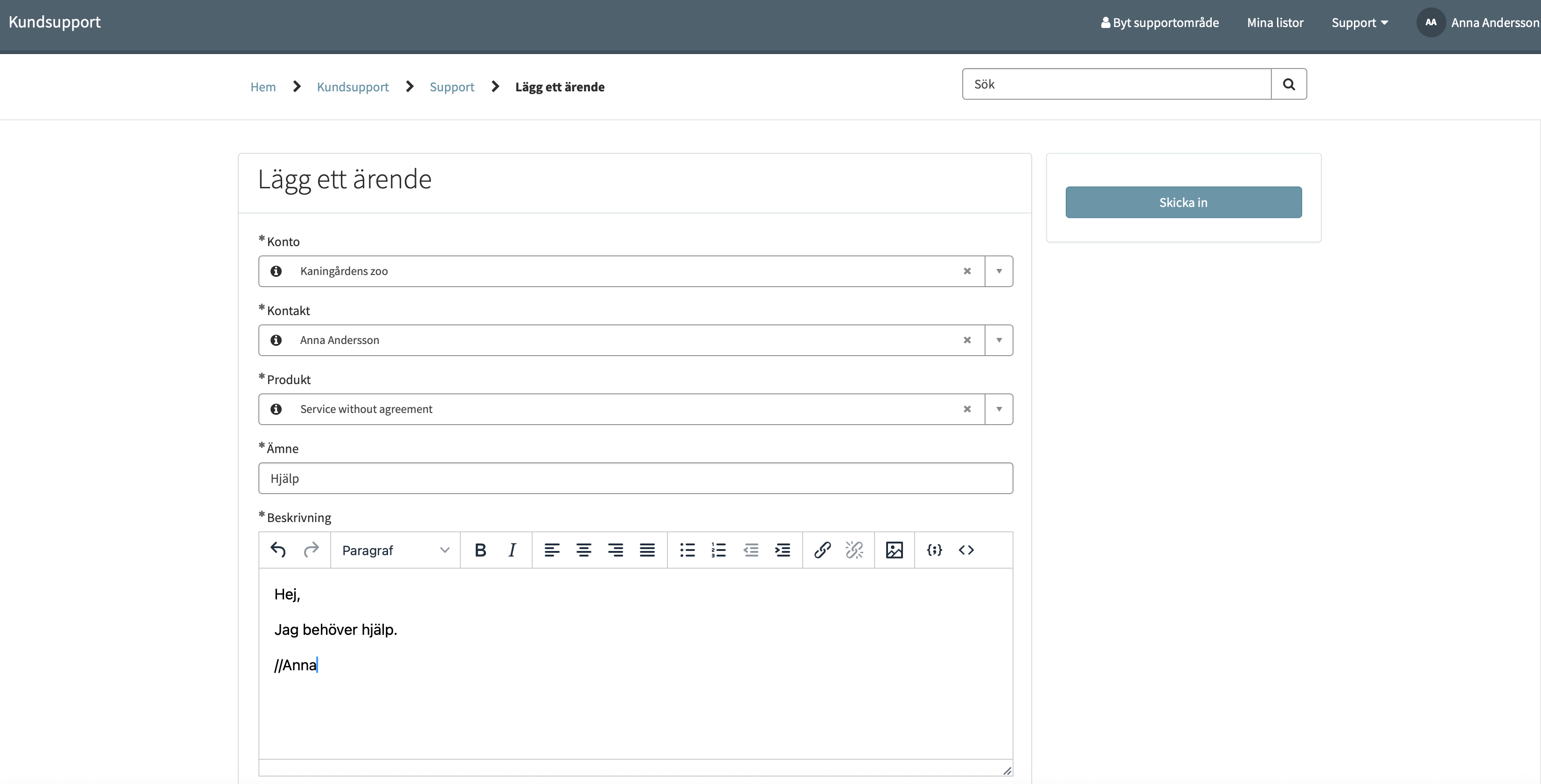Justify the text
Screen dimensions: 1541x784
[647, 550]
